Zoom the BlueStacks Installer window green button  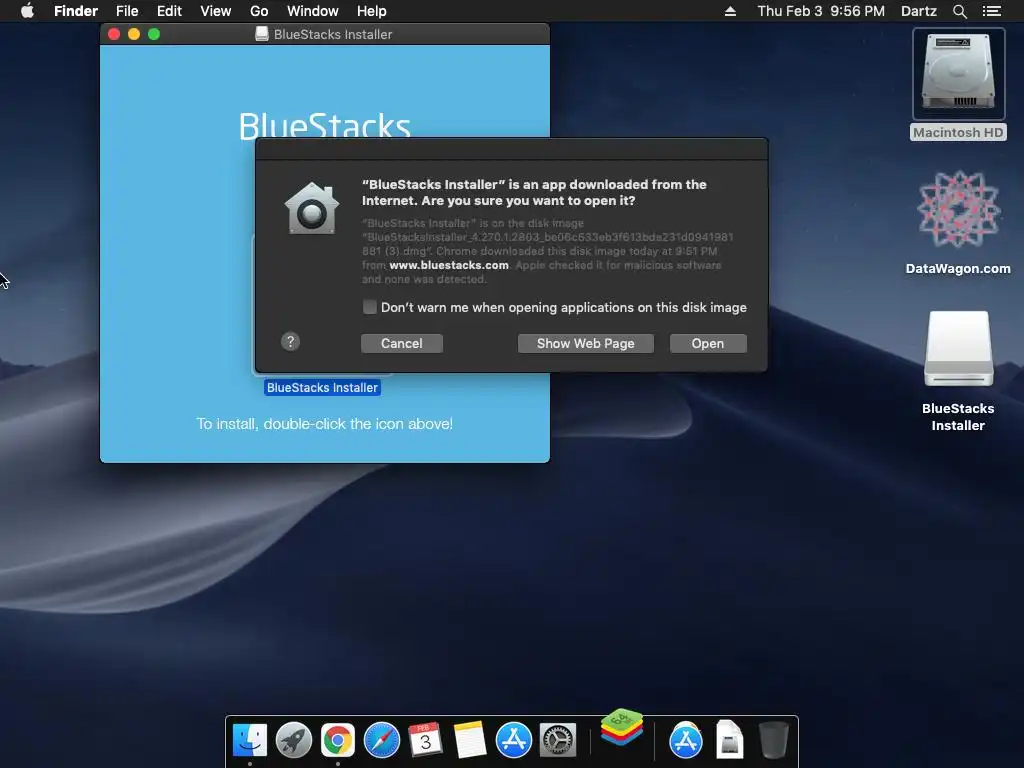tap(154, 34)
